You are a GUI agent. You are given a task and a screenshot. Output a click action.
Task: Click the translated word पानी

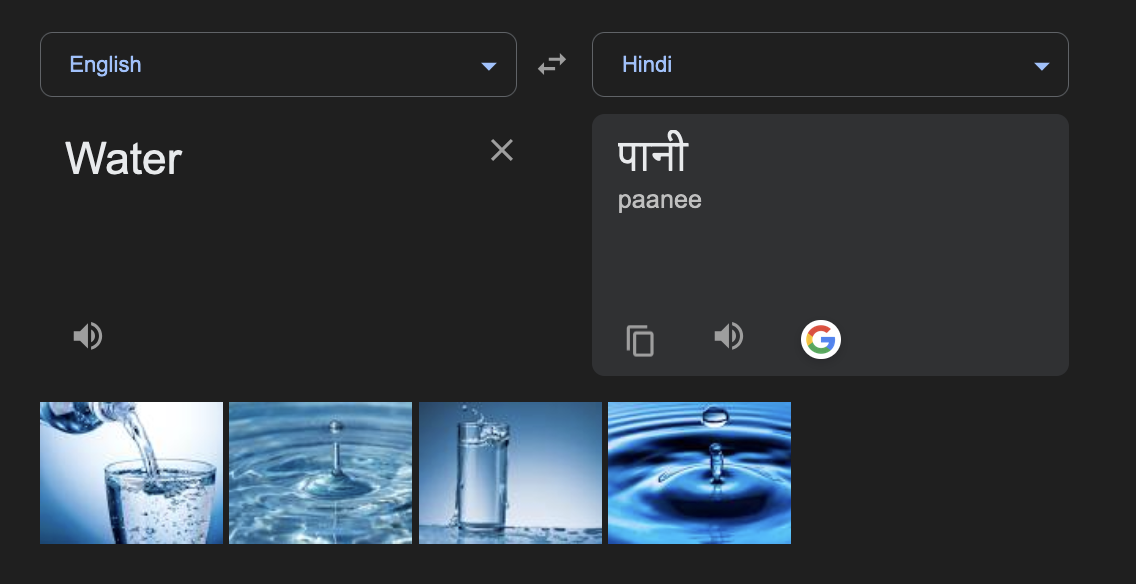[652, 153]
